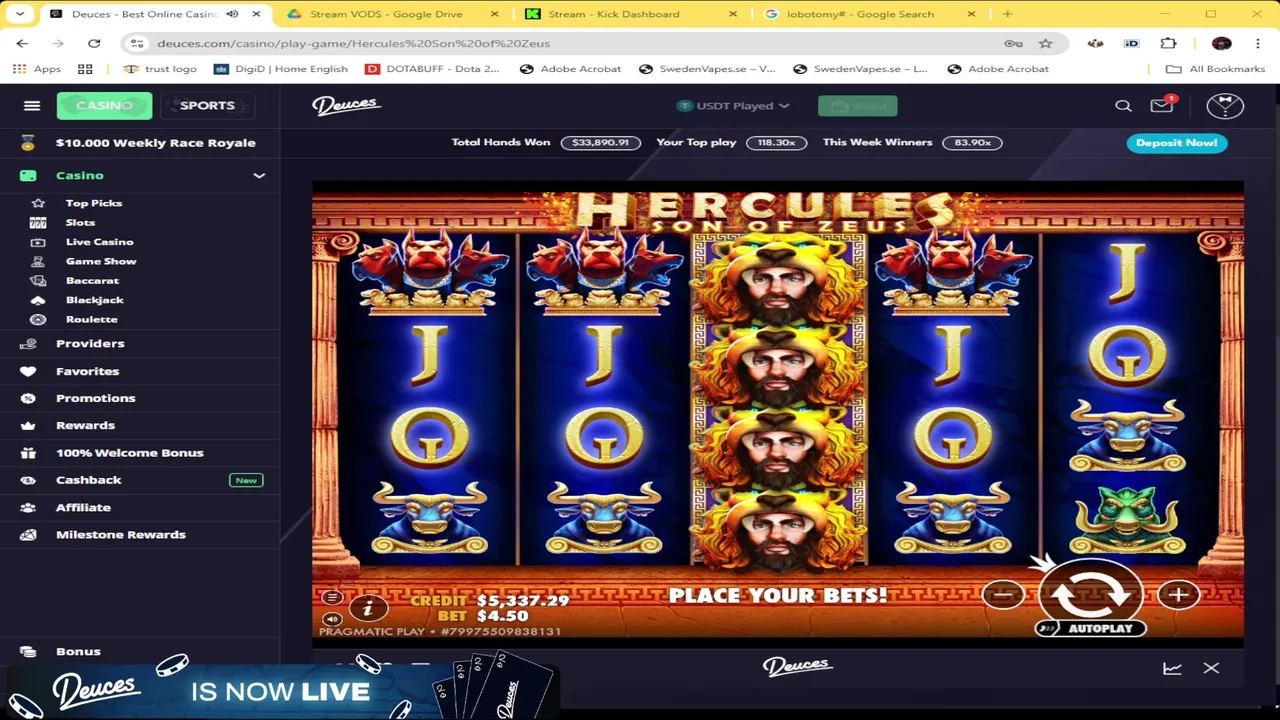Open the Apps bookmark shortcut
Screen dimensions: 1280x720
[38, 69]
